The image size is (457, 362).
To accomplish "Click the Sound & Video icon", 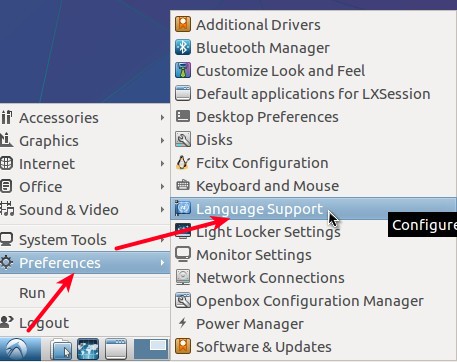I will pyautogui.click(x=7, y=209).
